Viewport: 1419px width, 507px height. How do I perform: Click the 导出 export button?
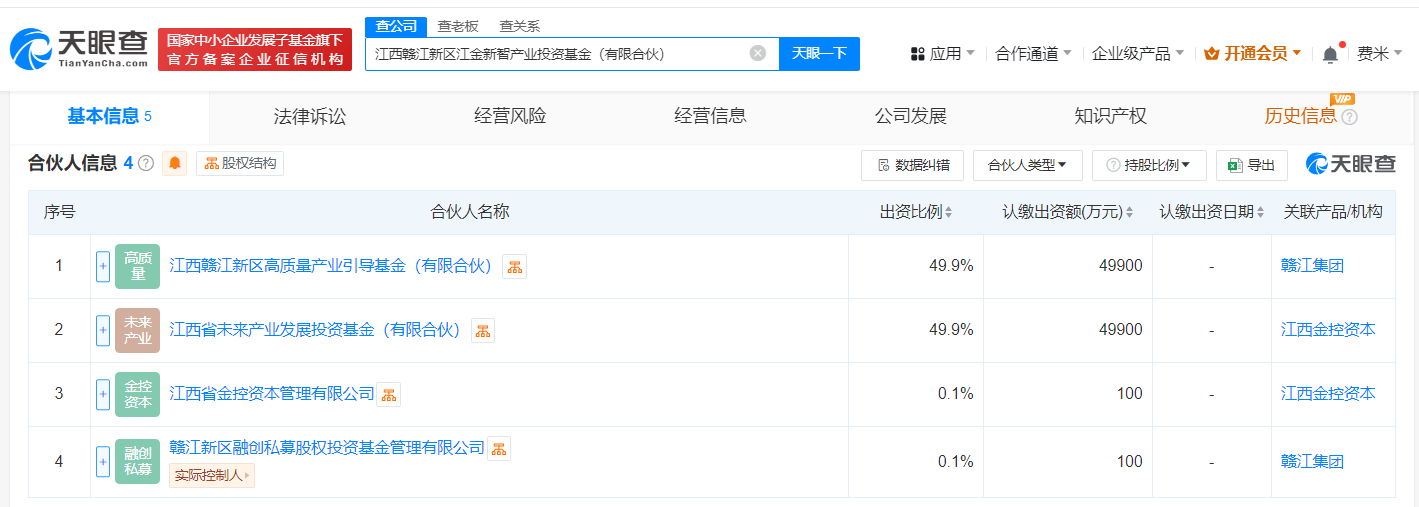pyautogui.click(x=1251, y=165)
